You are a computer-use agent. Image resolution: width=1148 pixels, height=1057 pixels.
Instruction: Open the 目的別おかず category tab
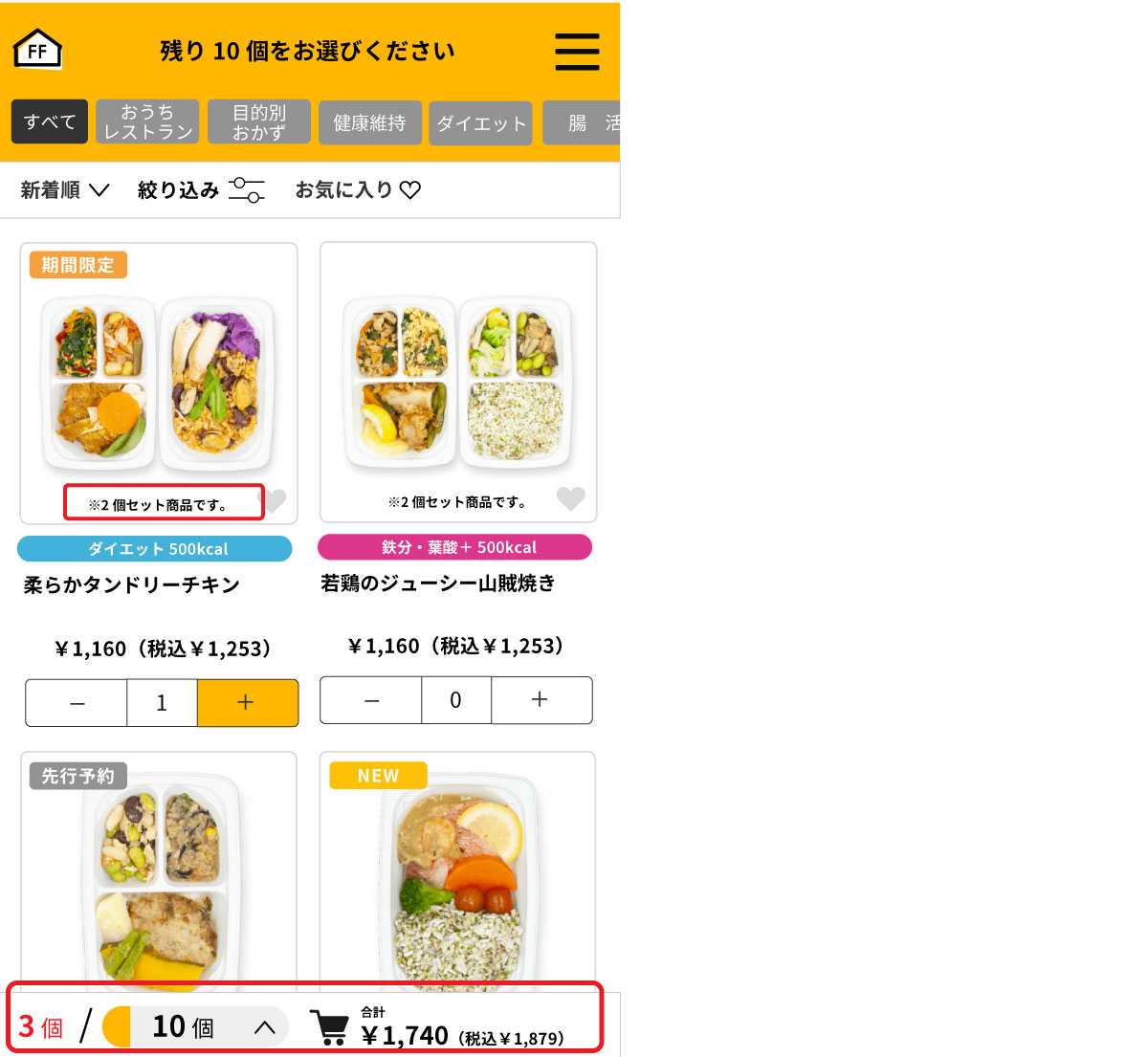click(258, 121)
